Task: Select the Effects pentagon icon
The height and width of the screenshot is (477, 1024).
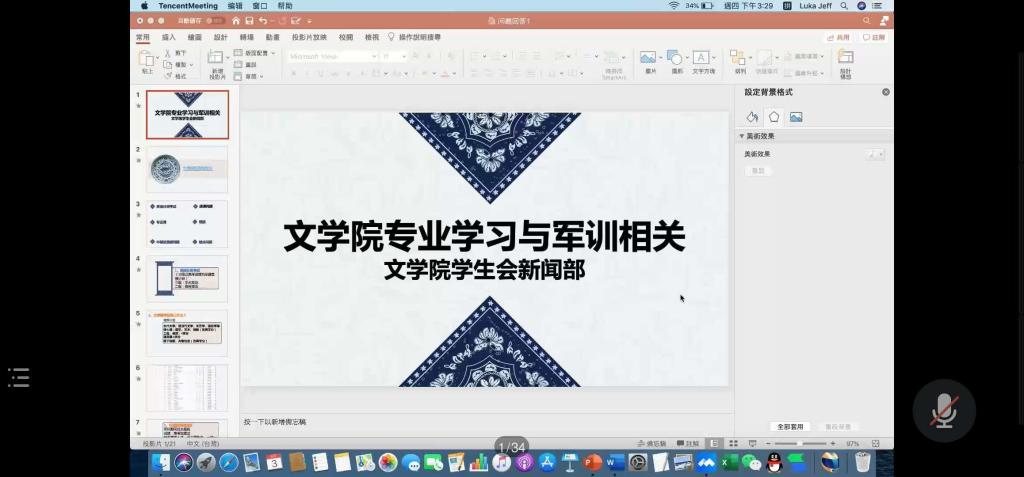Action: tap(774, 117)
